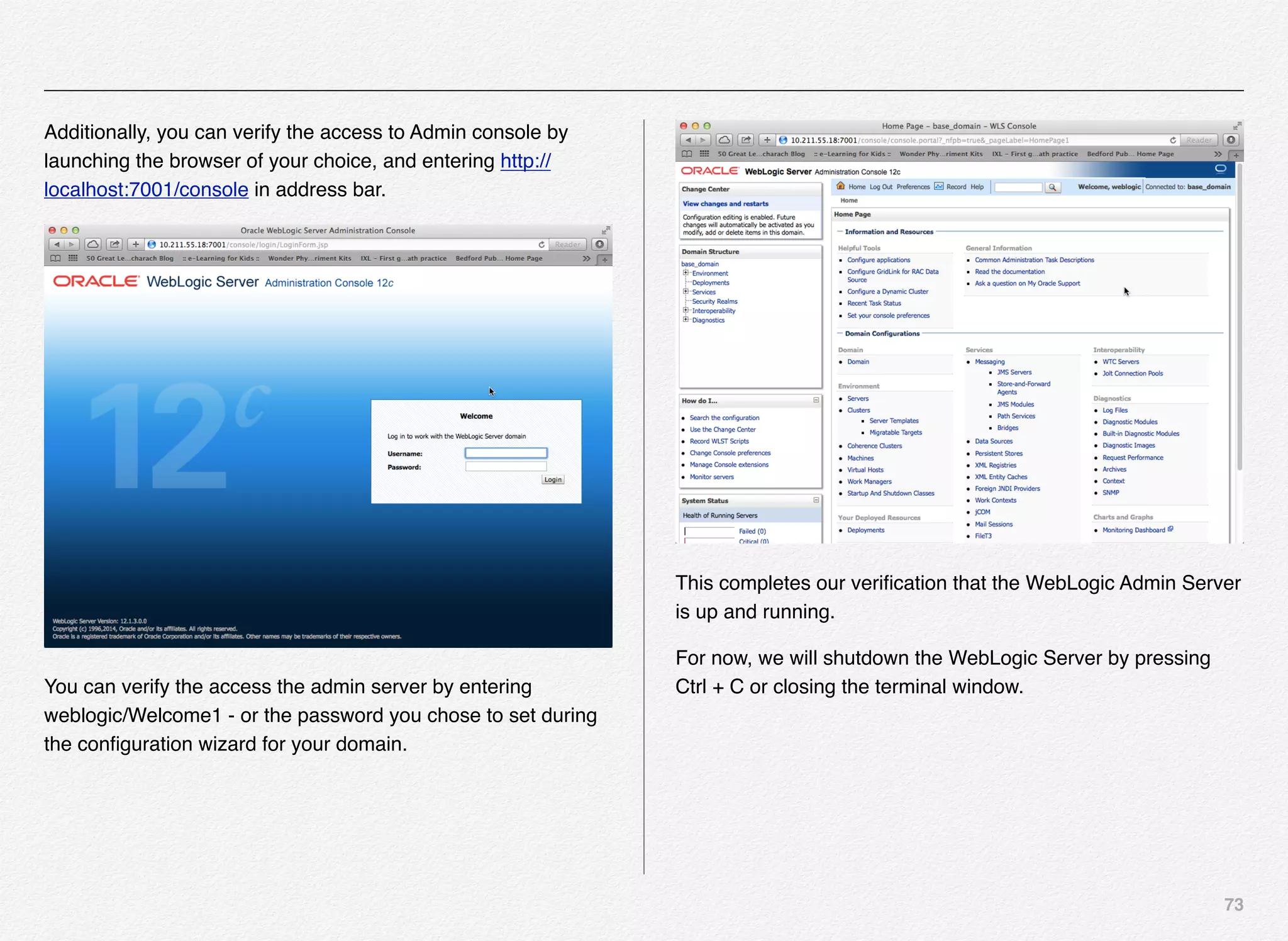Click the Login button on the Welcome form

click(x=553, y=480)
